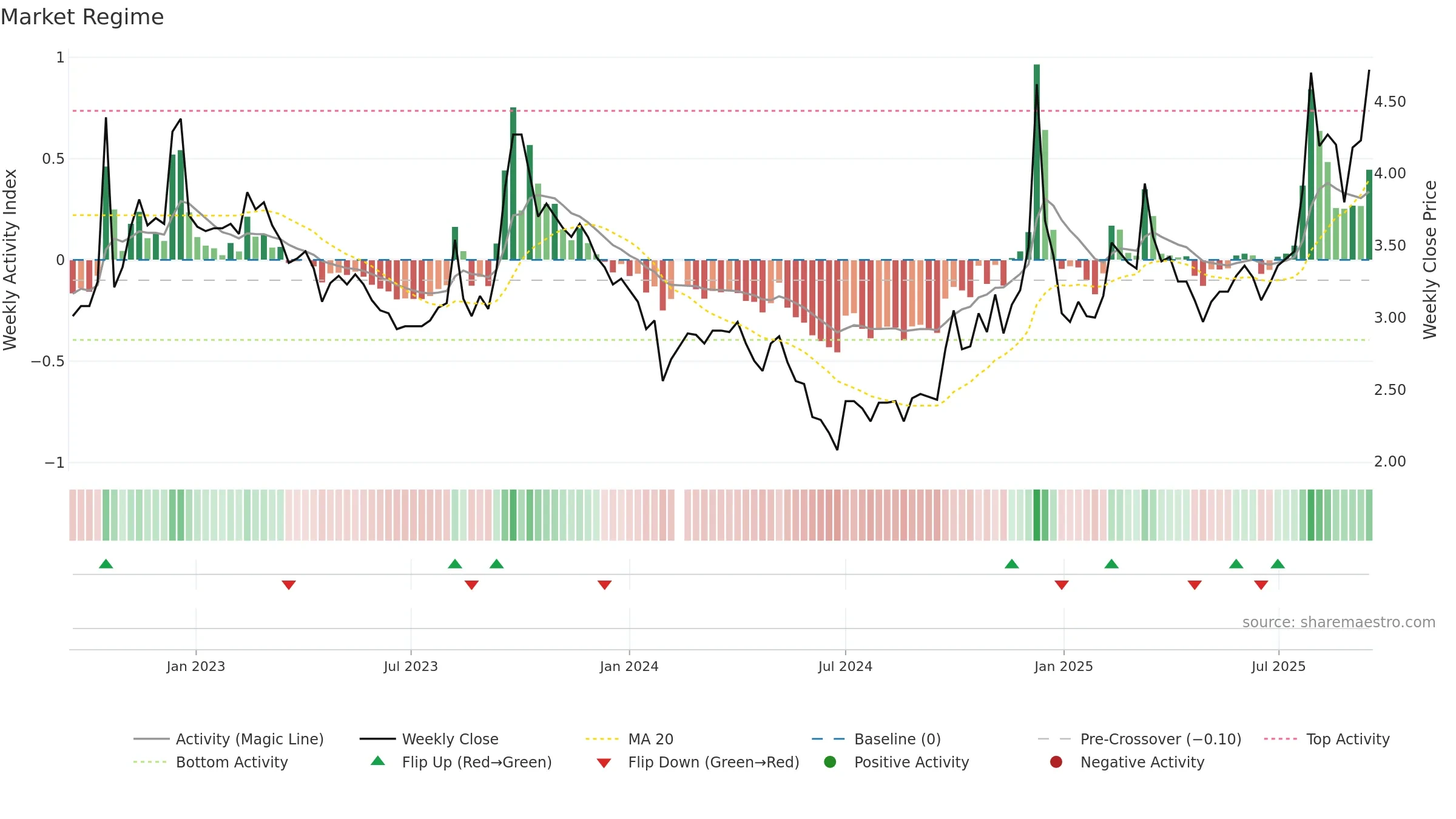
Task: Click the Flip Down triangle icon in legend
Action: click(x=604, y=763)
